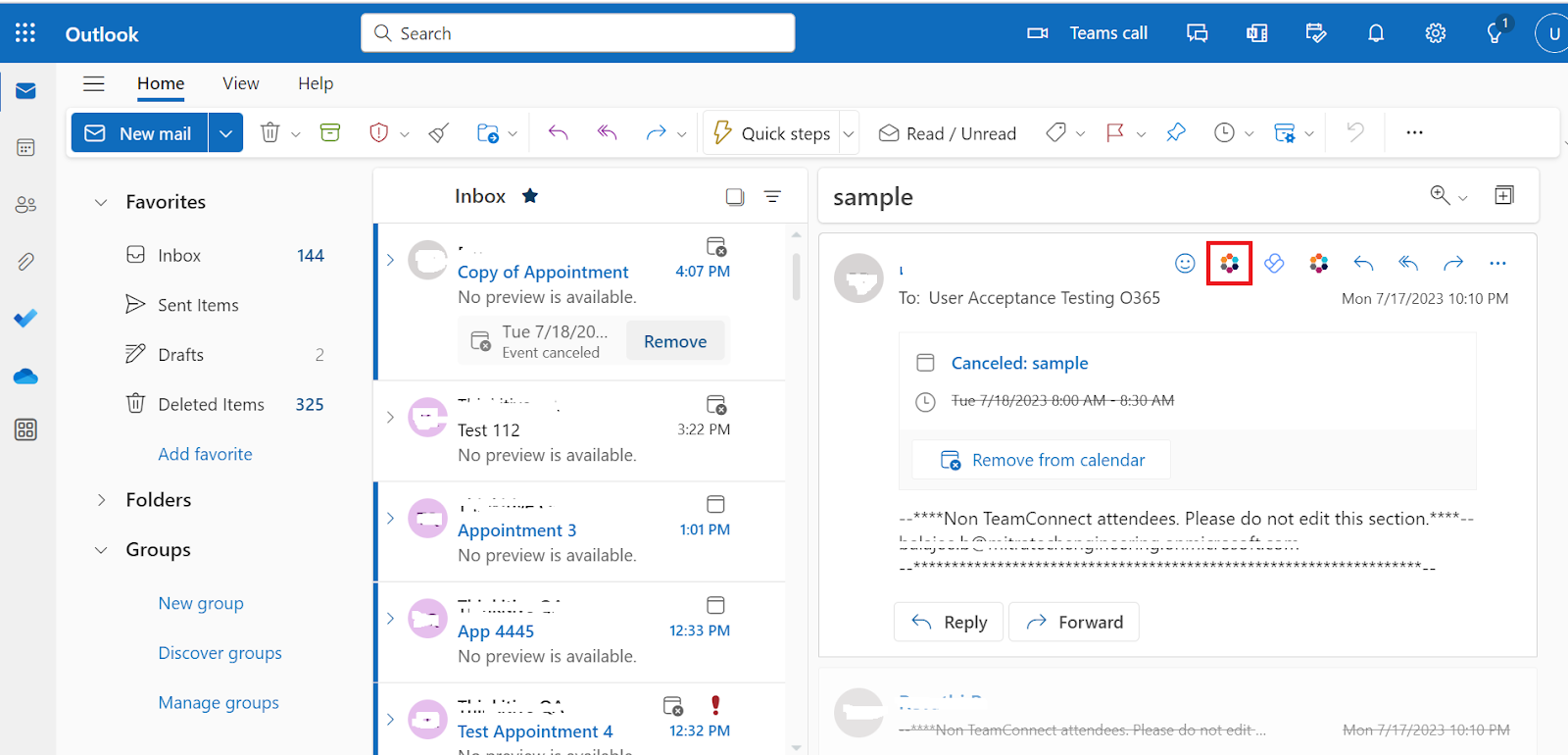Open the Report dropdown arrow
The image size is (1568, 755).
[404, 133]
